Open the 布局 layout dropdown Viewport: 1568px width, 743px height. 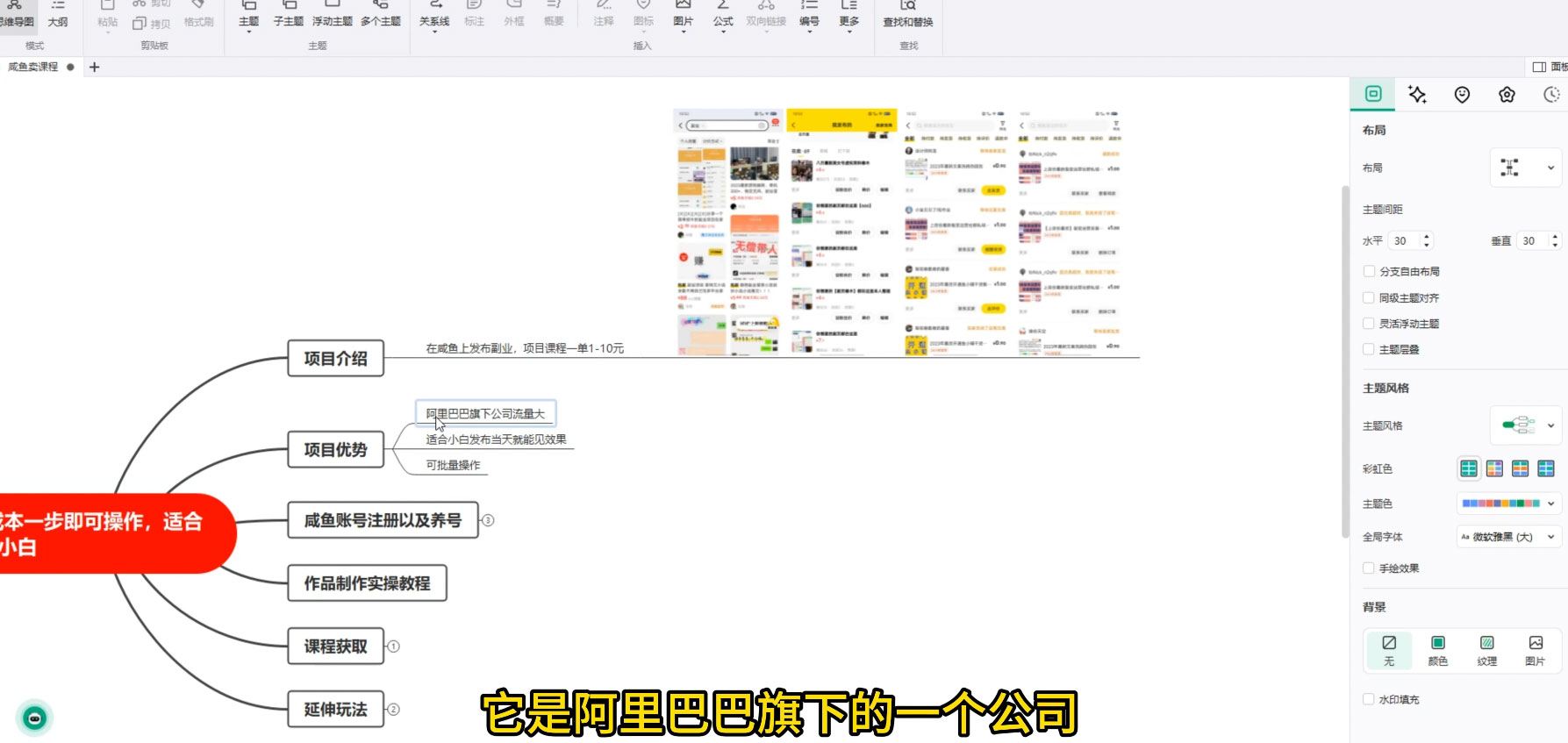coord(1527,168)
